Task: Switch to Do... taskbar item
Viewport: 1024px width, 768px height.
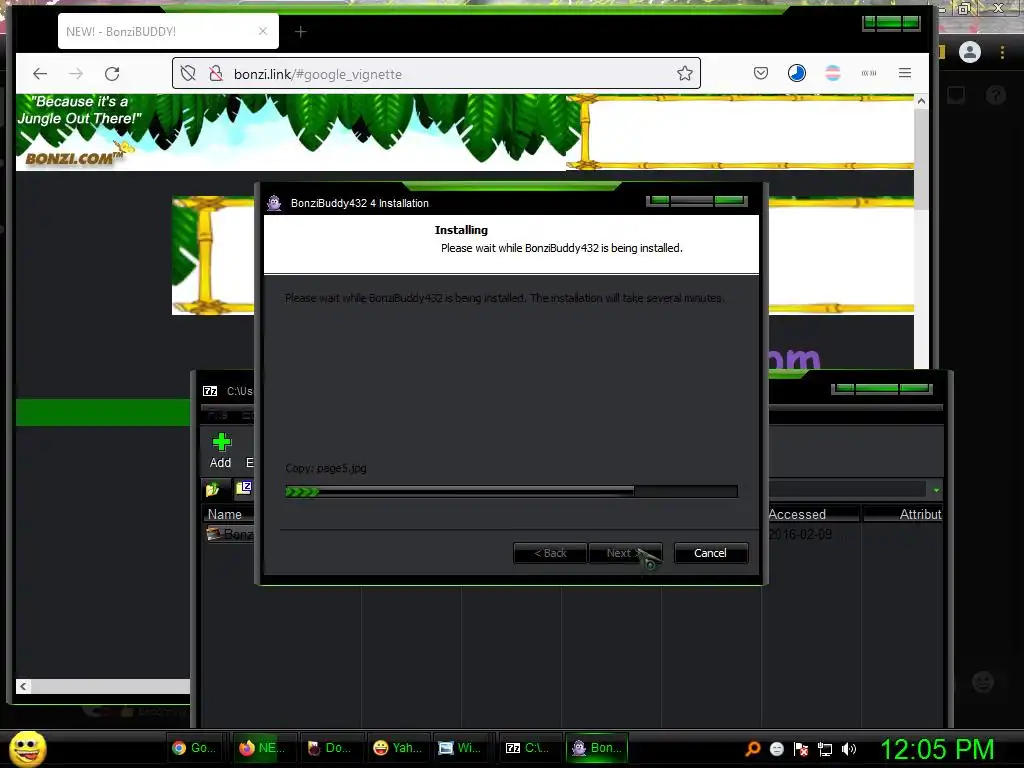Action: click(329, 748)
